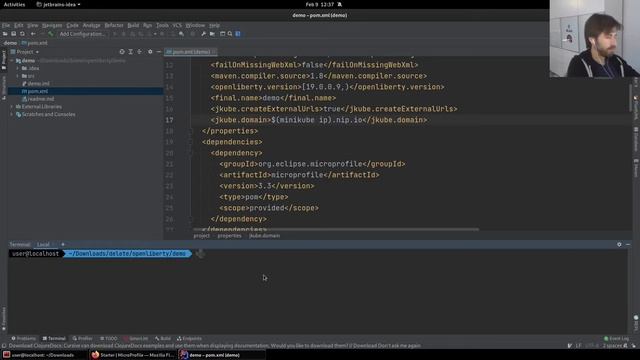
Task: Click the 2 spaces indent status entry
Action: 612,346
